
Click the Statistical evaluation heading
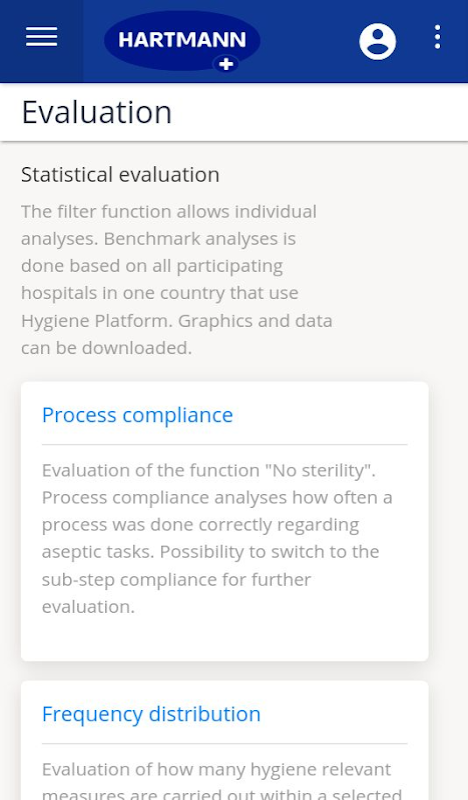(120, 174)
